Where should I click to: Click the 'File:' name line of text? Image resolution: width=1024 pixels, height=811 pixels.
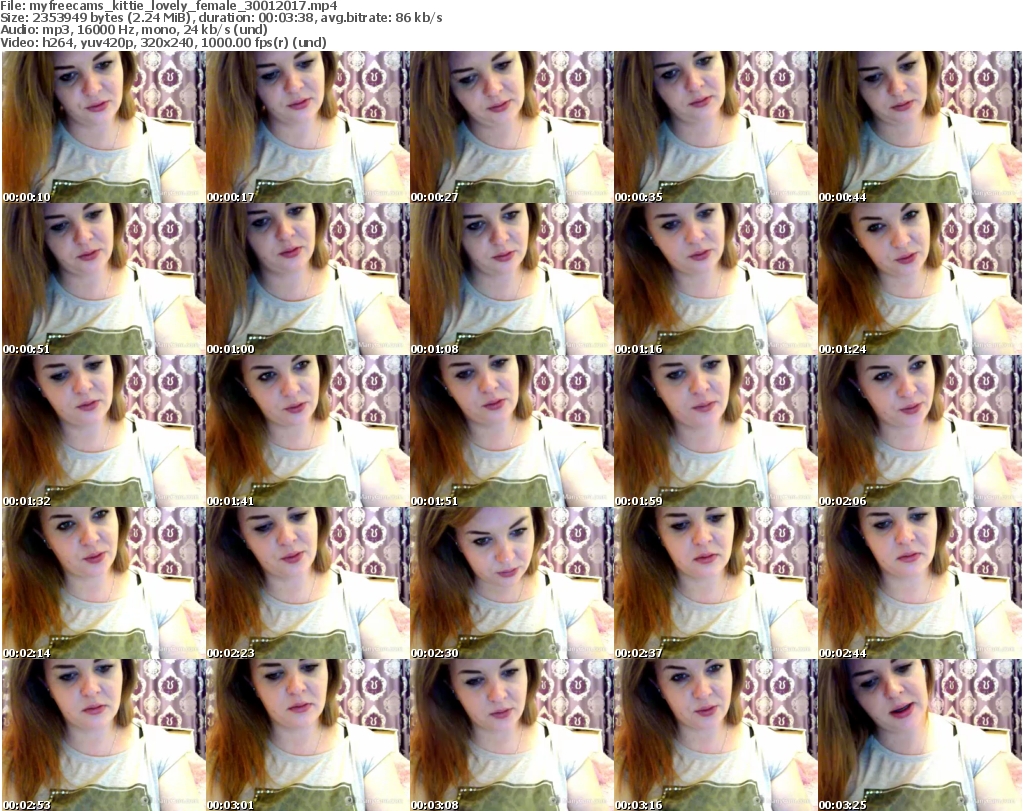pyautogui.click(x=168, y=6)
